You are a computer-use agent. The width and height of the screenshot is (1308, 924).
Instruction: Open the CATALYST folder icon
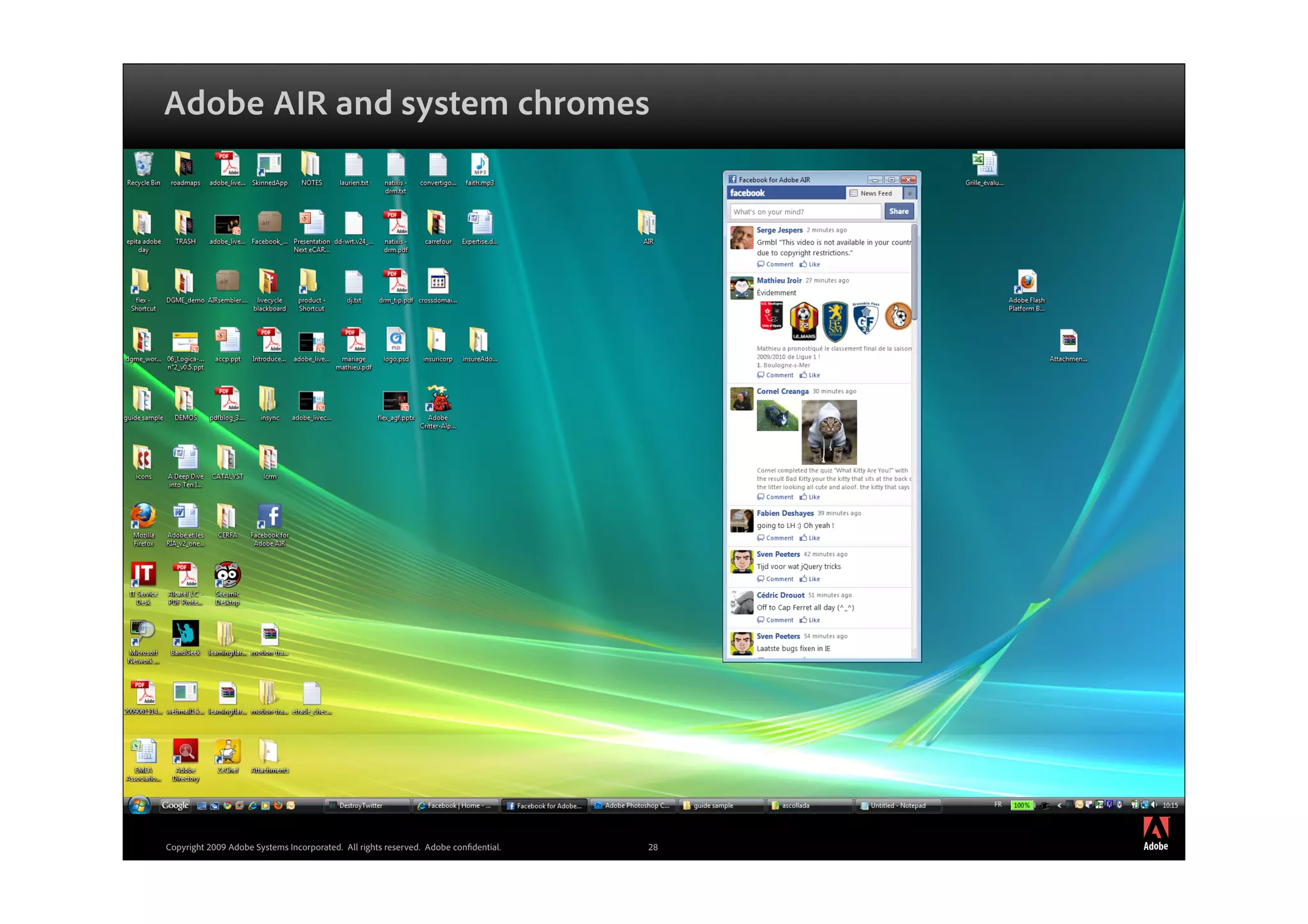point(227,462)
